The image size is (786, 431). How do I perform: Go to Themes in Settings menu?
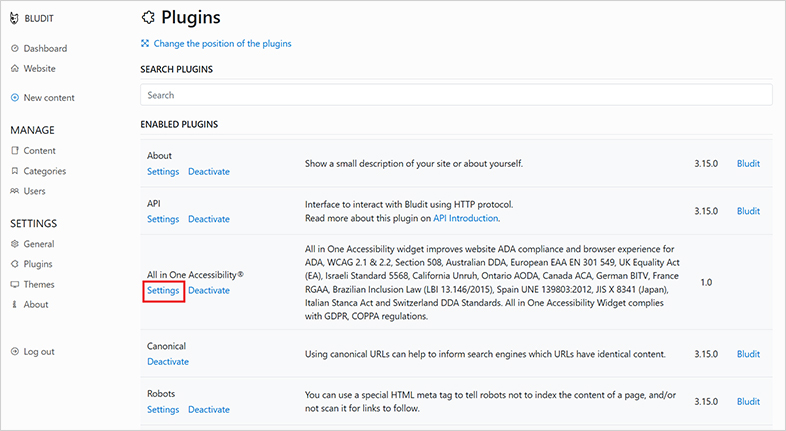pos(39,285)
